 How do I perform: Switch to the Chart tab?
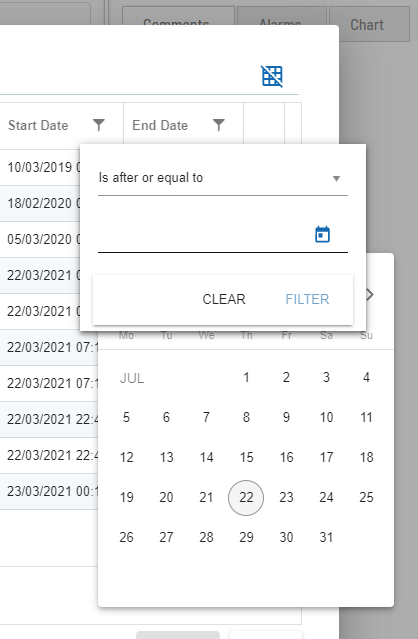369,25
